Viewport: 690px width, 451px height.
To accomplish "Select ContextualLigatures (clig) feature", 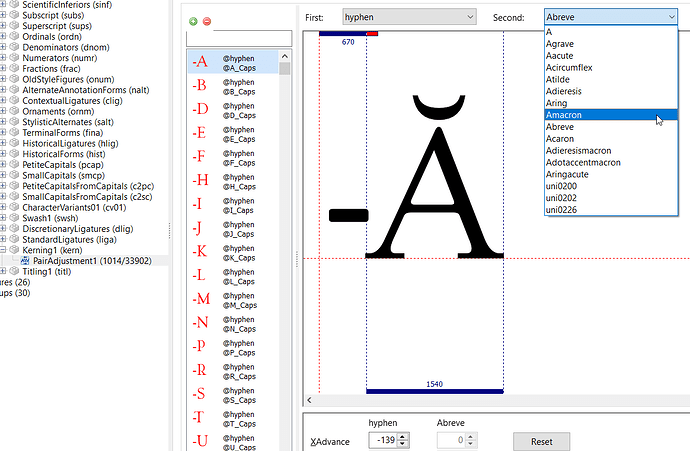I will pyautogui.click(x=72, y=100).
